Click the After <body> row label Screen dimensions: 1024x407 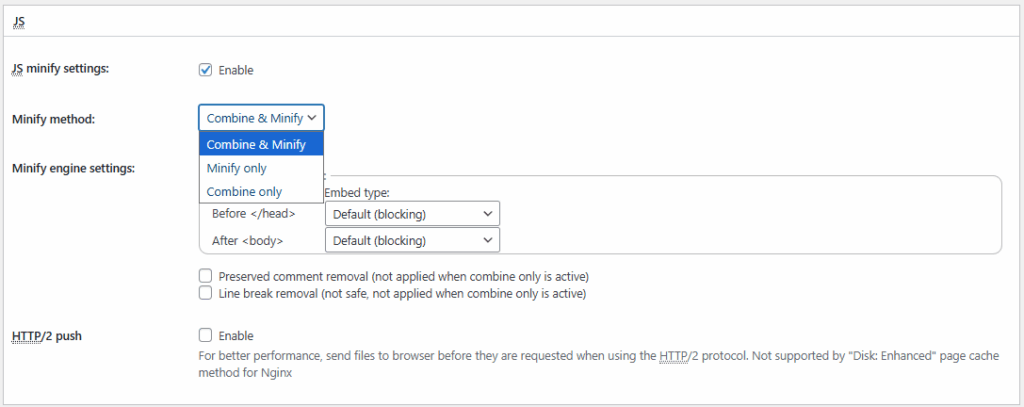[x=248, y=241]
